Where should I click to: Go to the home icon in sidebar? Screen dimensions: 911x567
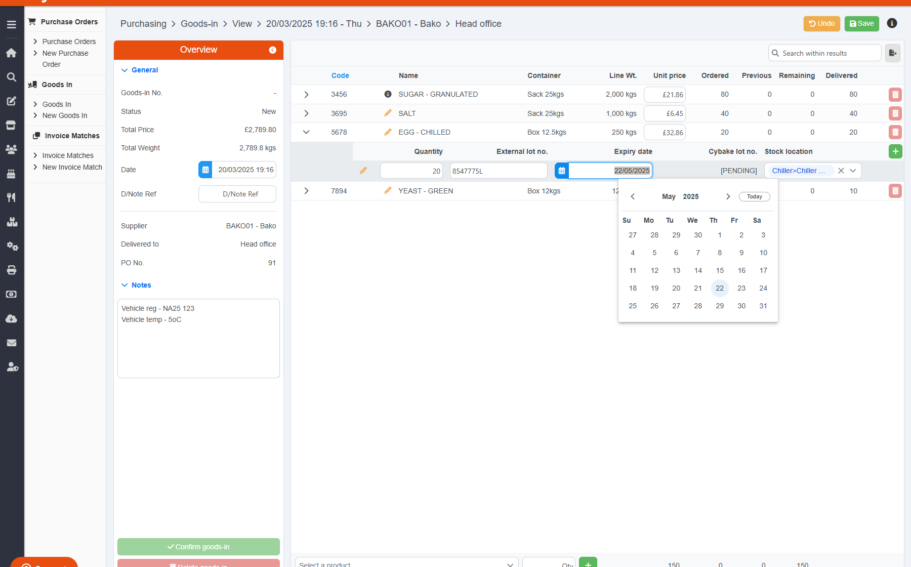11,53
